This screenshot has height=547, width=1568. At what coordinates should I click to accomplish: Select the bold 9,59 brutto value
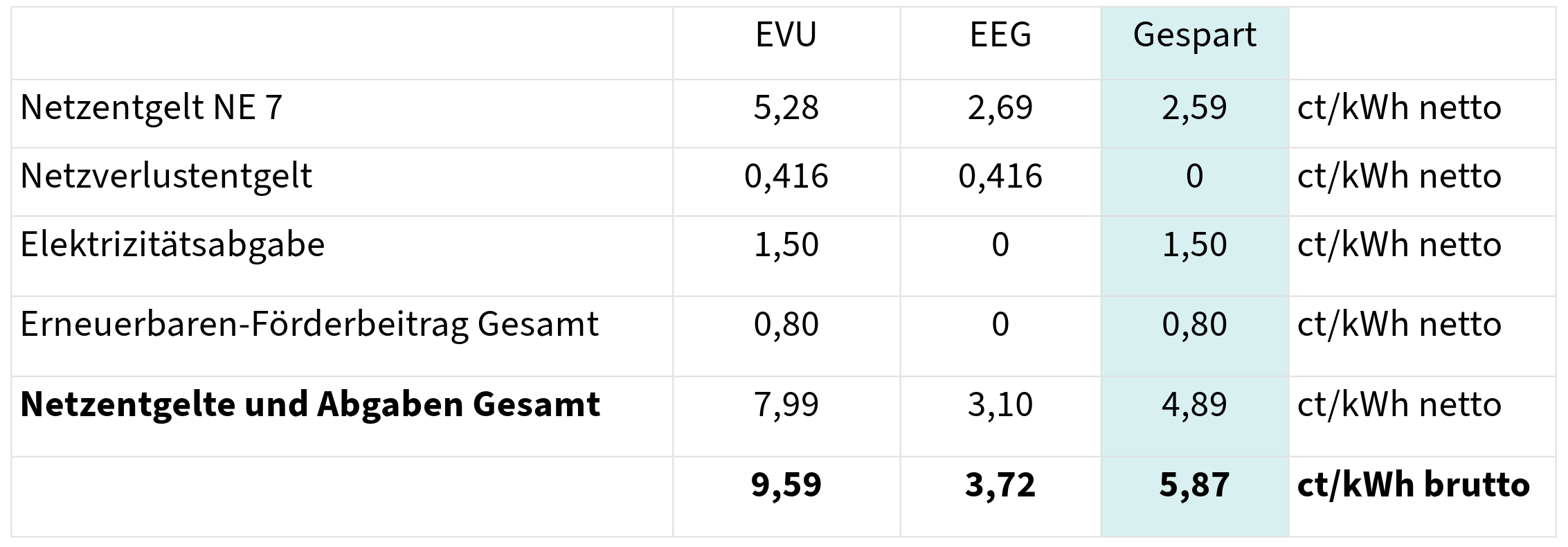point(786,485)
